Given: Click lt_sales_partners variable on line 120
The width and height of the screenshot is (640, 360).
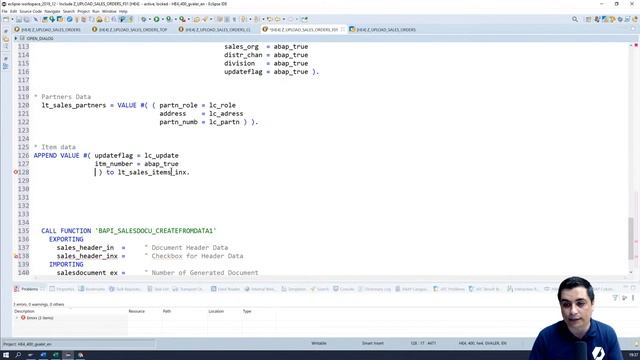Looking at the screenshot, I should tap(73, 105).
